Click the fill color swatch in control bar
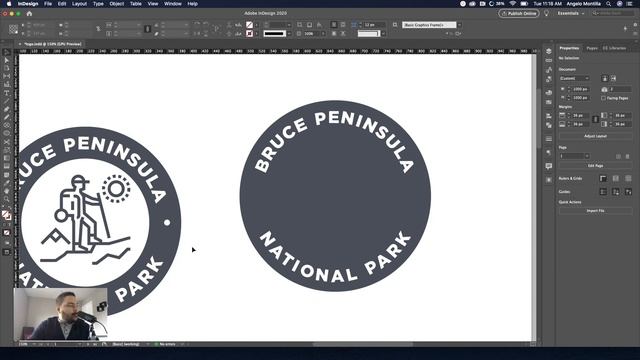 pos(249,25)
